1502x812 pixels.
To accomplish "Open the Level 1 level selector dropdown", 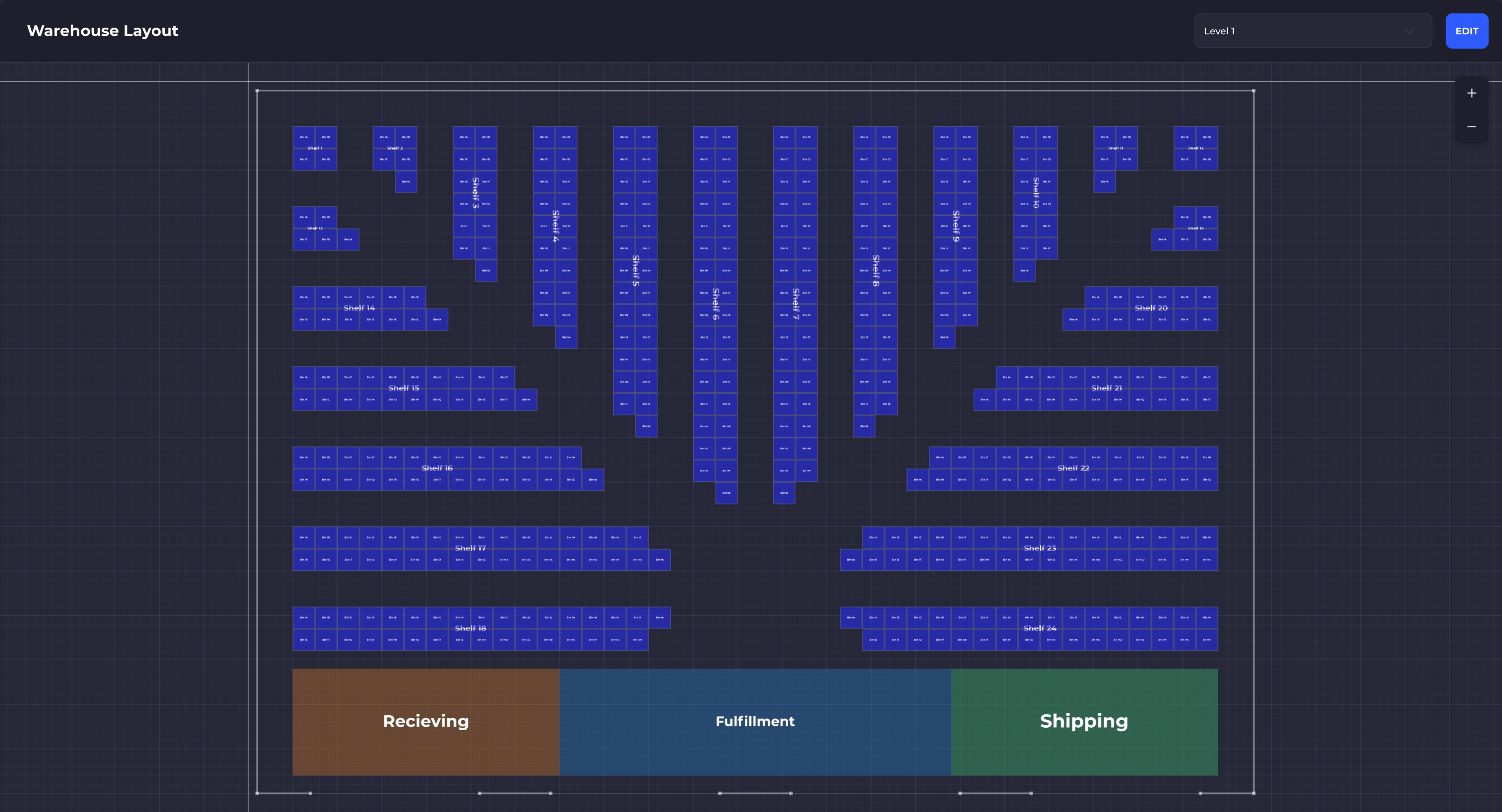I will pyautogui.click(x=1312, y=30).
